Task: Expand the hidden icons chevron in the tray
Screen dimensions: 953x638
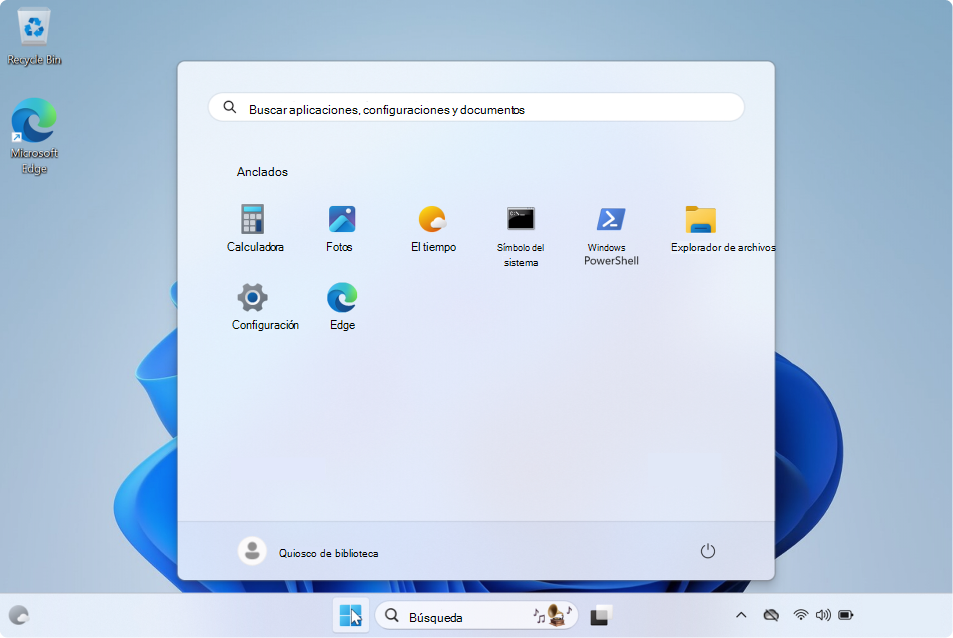Action: point(741,615)
